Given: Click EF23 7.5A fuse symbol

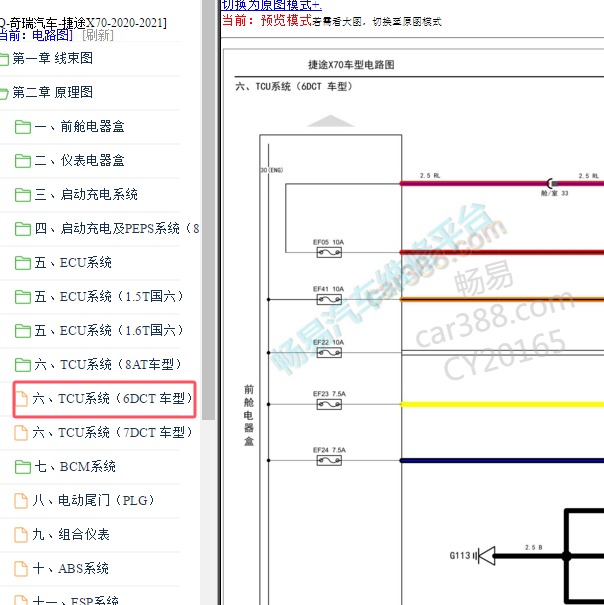Looking at the screenshot, I should (329, 404).
